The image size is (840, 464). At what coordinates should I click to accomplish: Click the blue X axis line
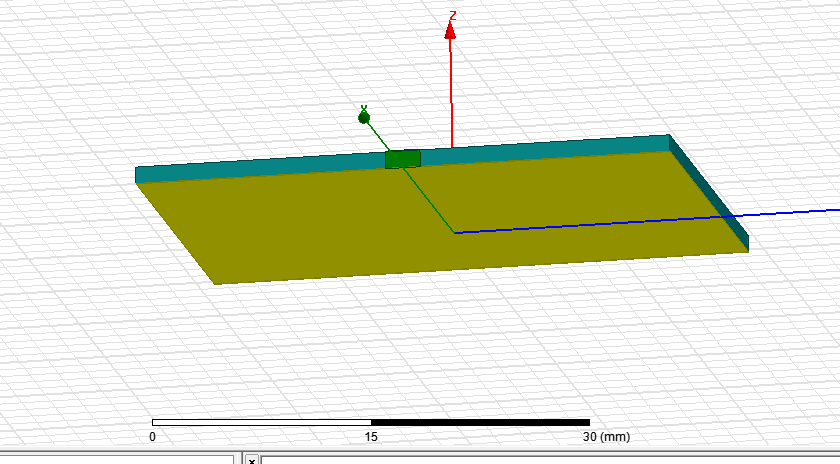pyautogui.click(x=600, y=223)
